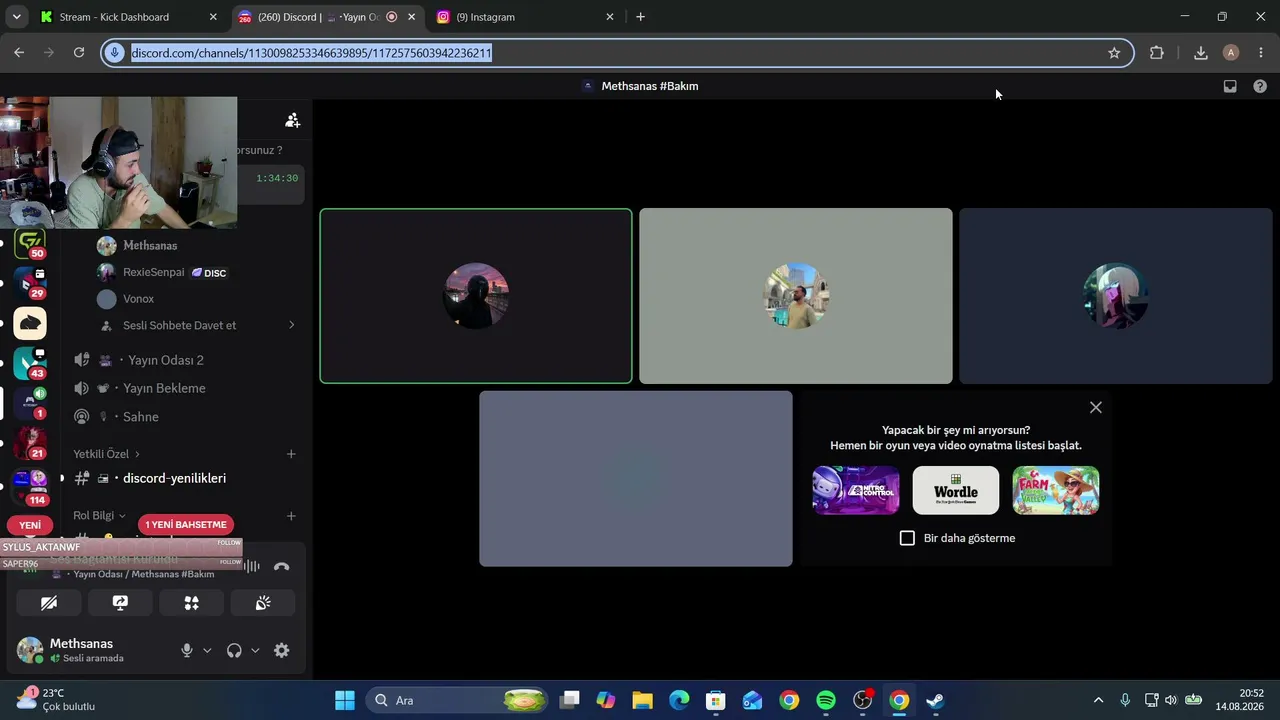Open Spotify from the taskbar

(826, 700)
